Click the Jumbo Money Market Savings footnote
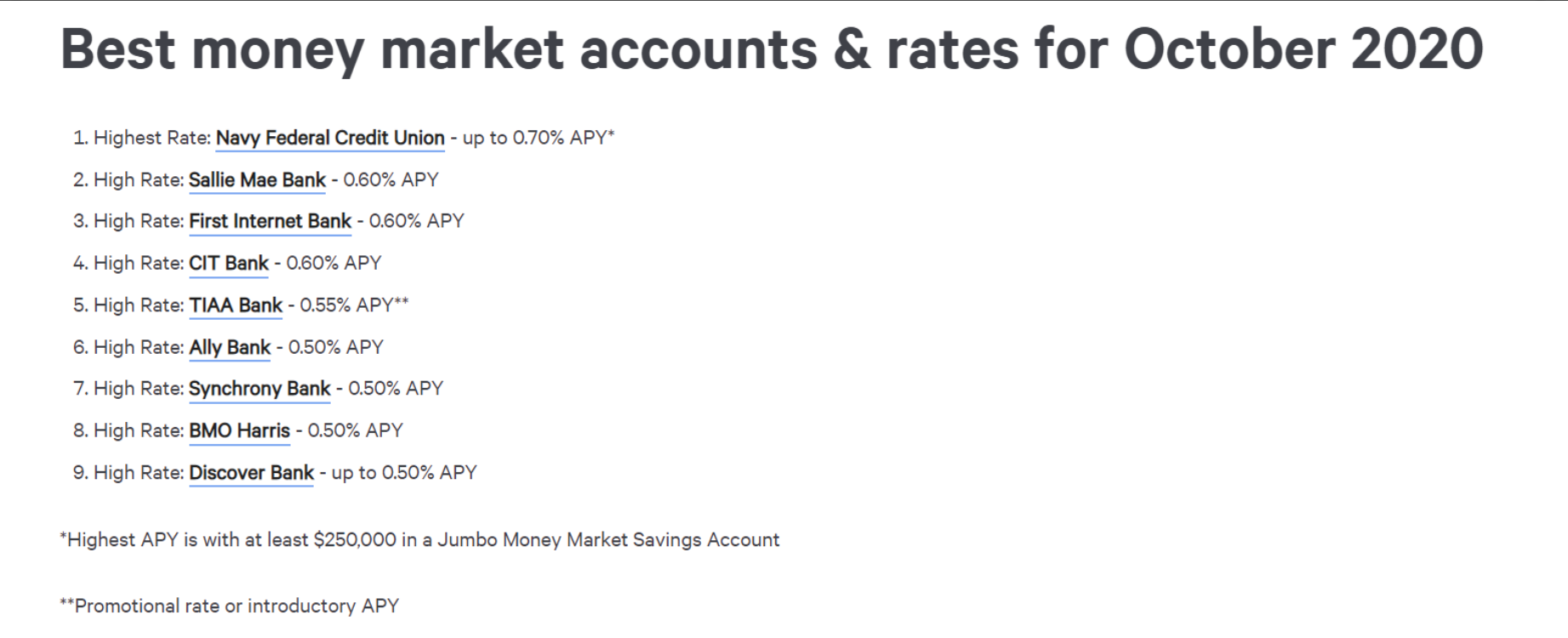The height and width of the screenshot is (638, 1568). click(x=419, y=540)
